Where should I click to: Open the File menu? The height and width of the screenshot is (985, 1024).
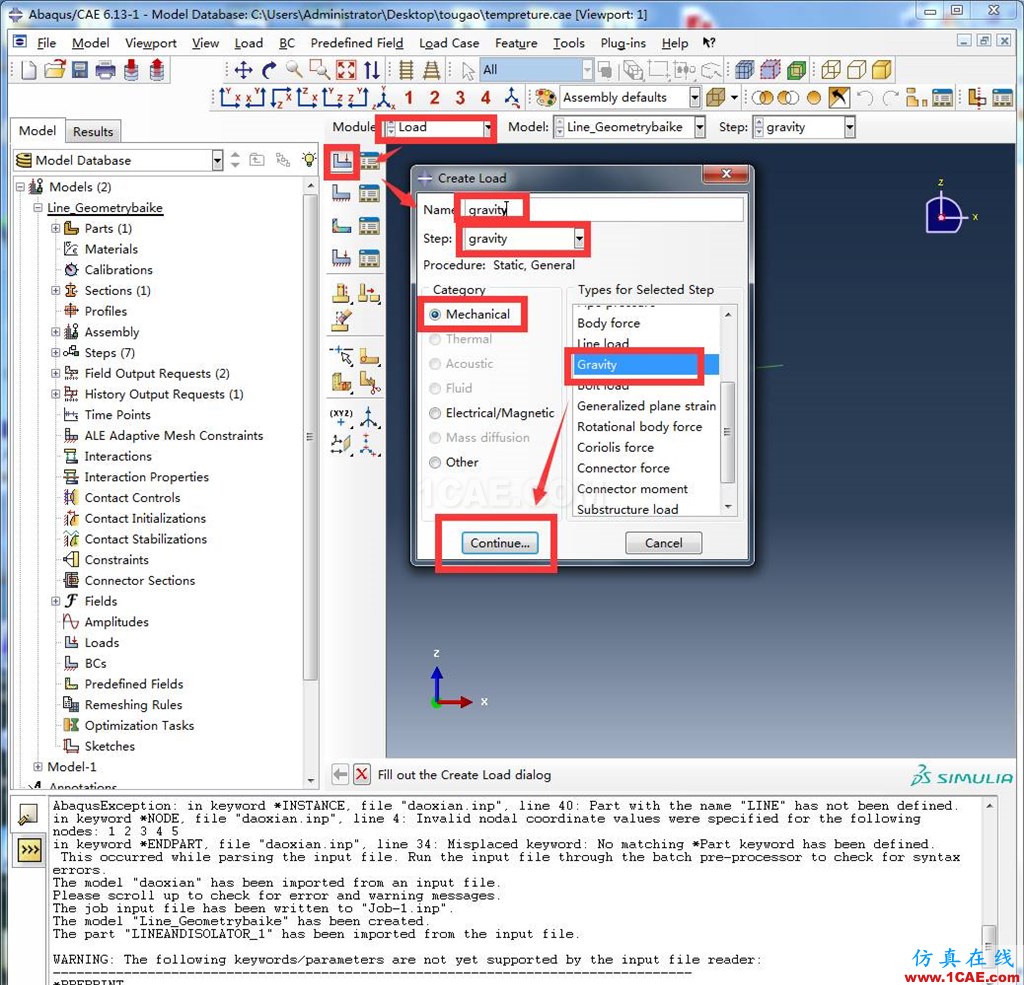[x=46, y=43]
